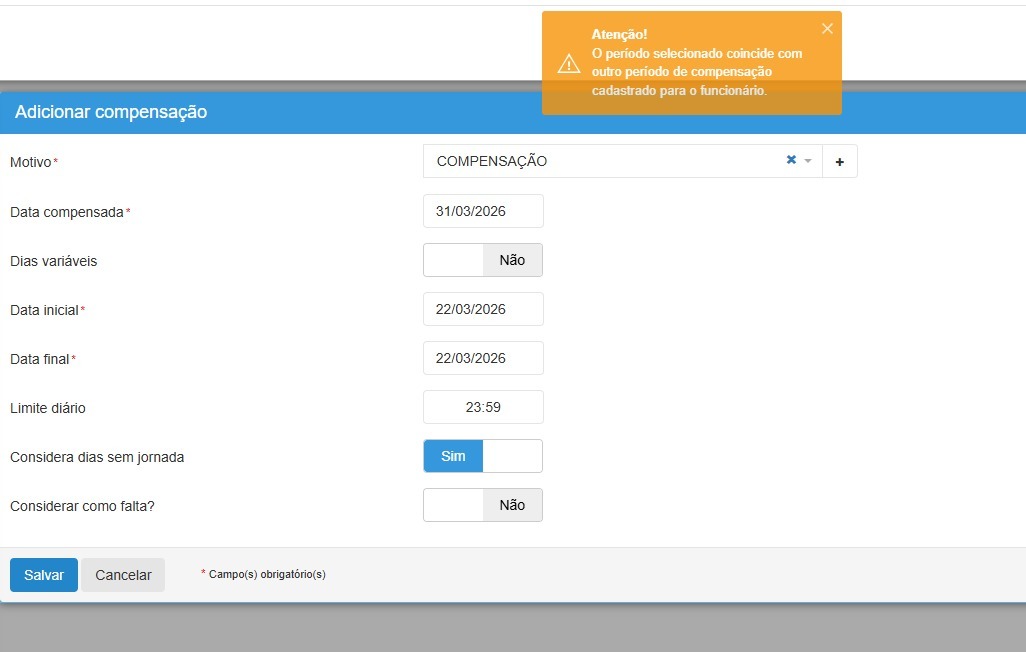Click the Motivo field label
Viewport: 1026px width, 652px height.
pyautogui.click(x=30, y=162)
